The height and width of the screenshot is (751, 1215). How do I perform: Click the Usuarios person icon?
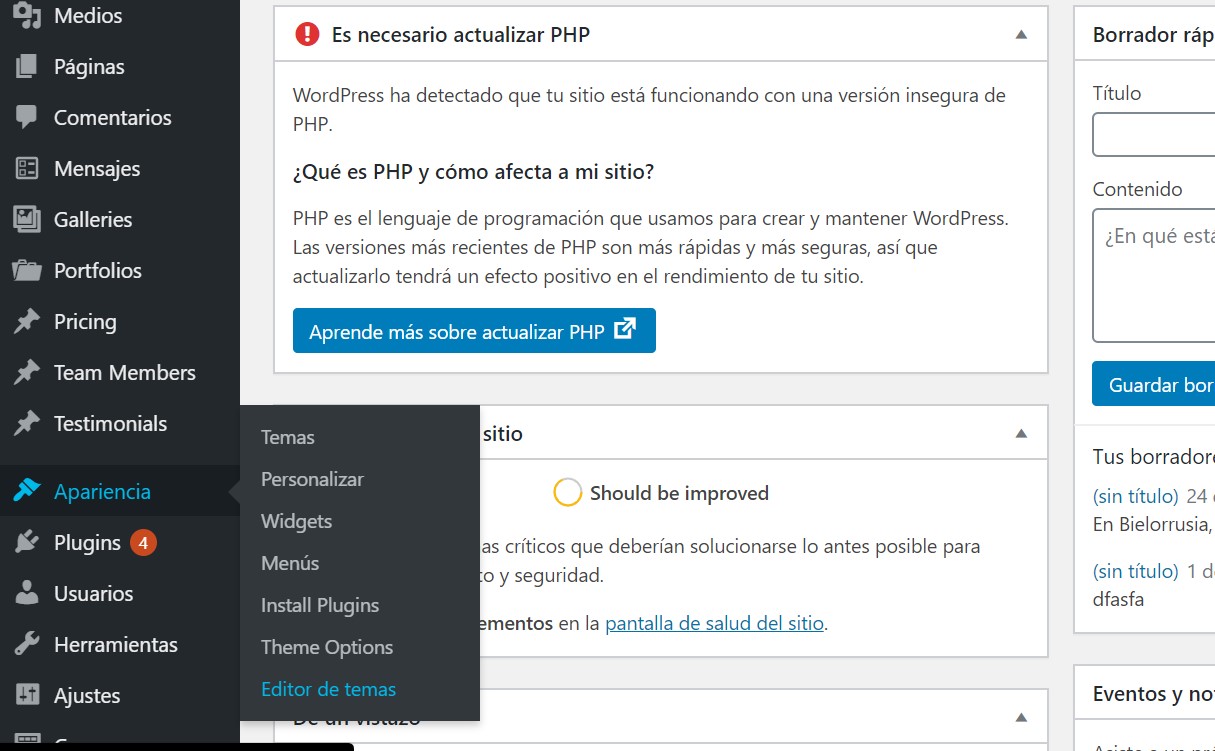coord(27,593)
